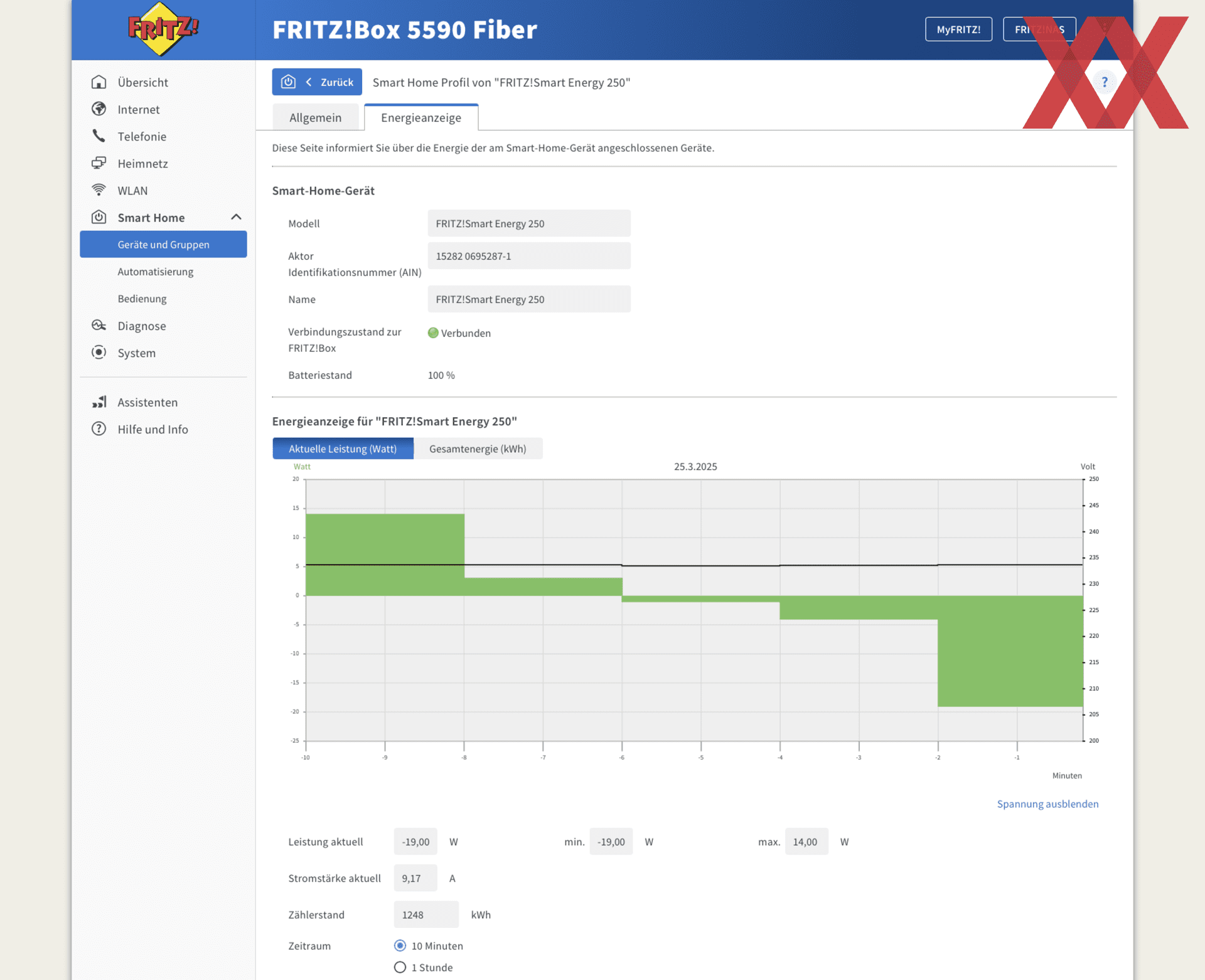Click the Diagnose icon
Image resolution: width=1205 pixels, height=980 pixels.
tap(99, 326)
